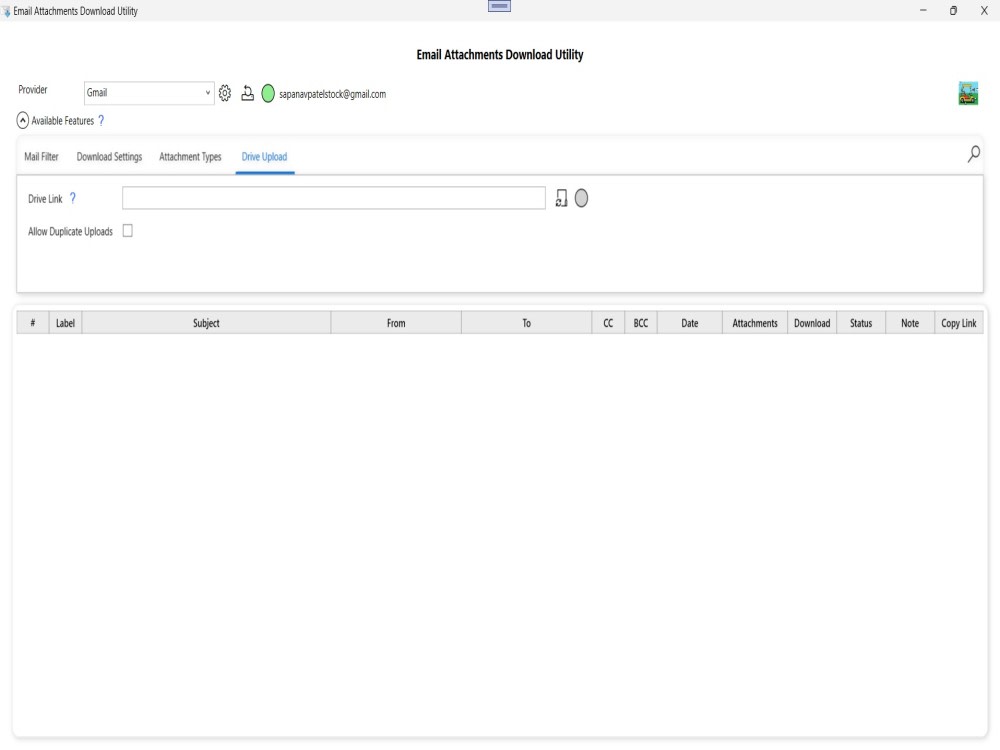Click the account login icon beside the gear

coord(247,93)
